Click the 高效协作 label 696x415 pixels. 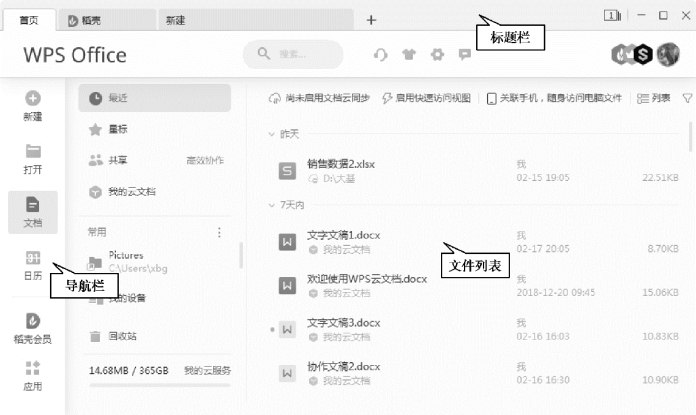[205, 160]
